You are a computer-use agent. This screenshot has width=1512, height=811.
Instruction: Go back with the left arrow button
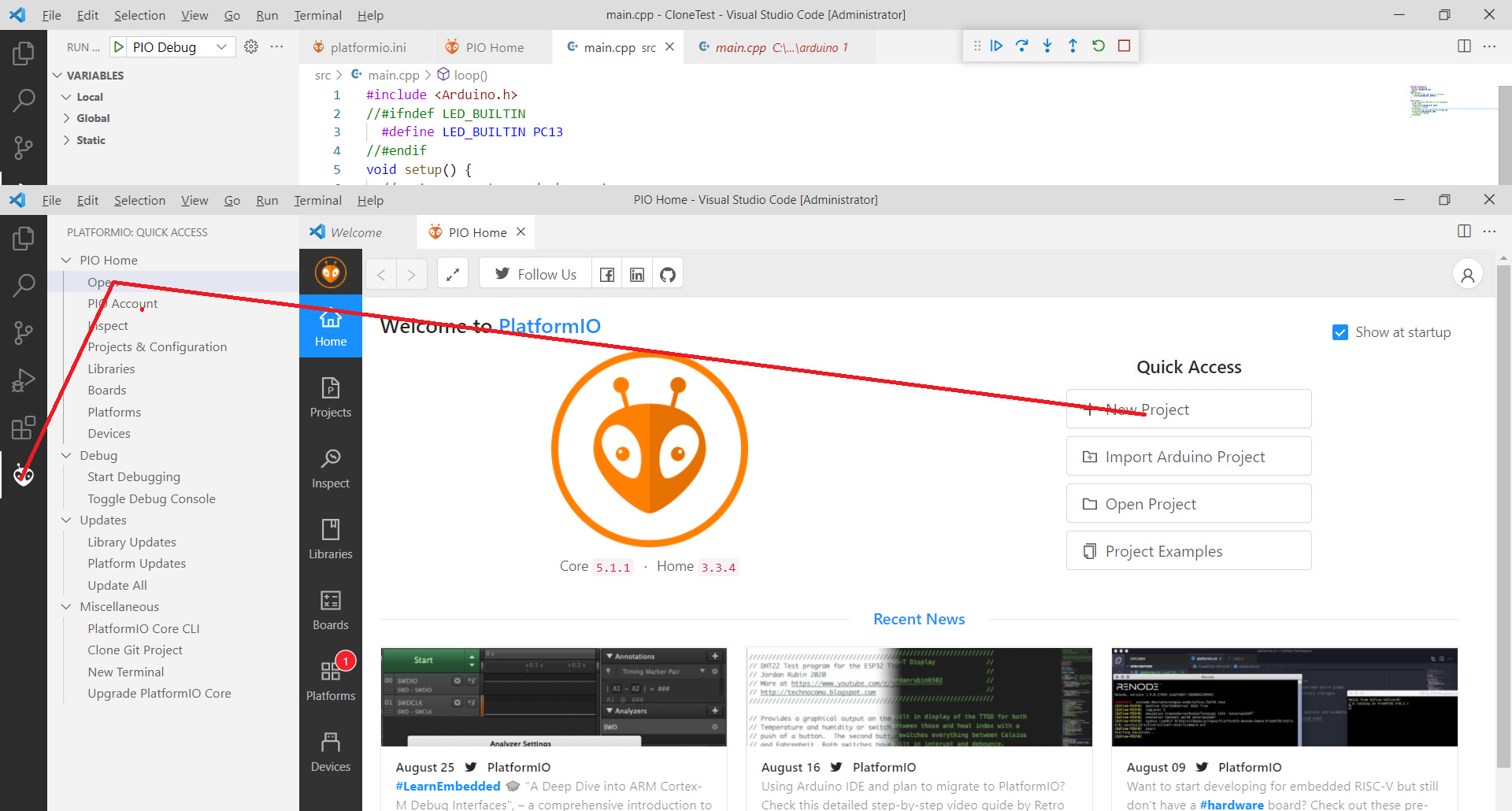381,274
